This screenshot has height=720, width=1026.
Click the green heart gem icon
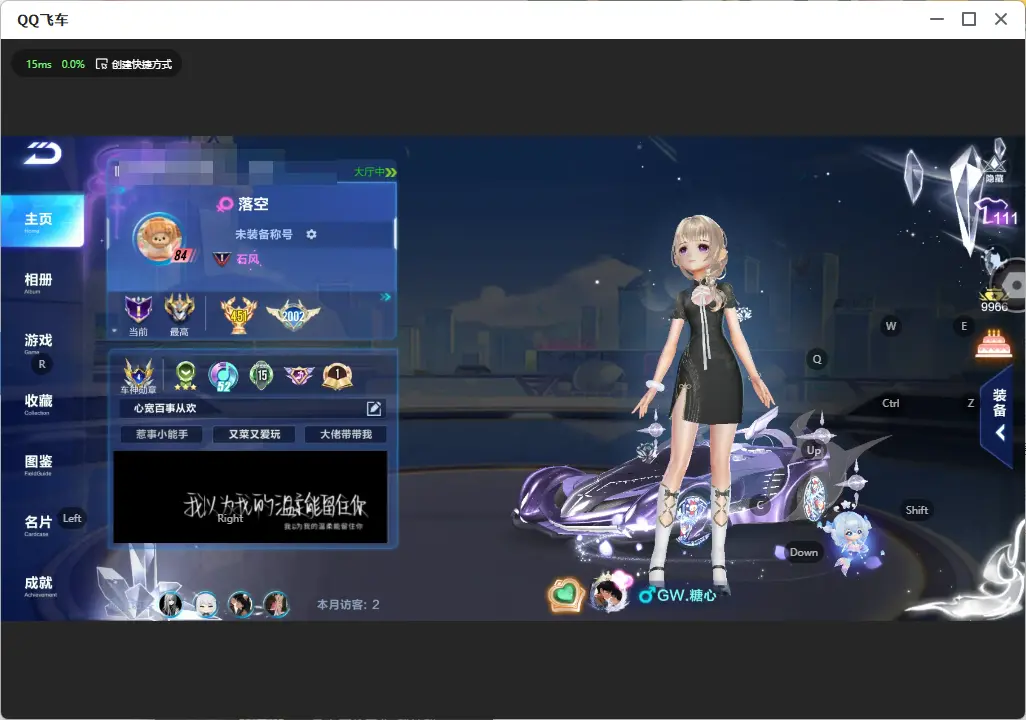(x=565, y=595)
